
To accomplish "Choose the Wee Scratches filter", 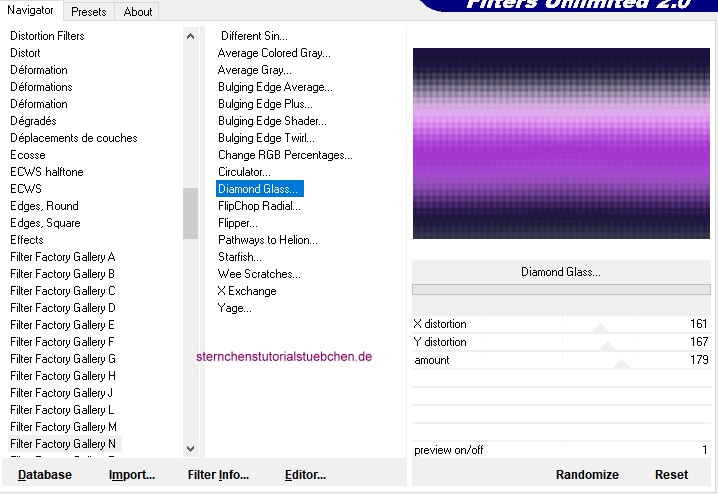I will pos(259,274).
